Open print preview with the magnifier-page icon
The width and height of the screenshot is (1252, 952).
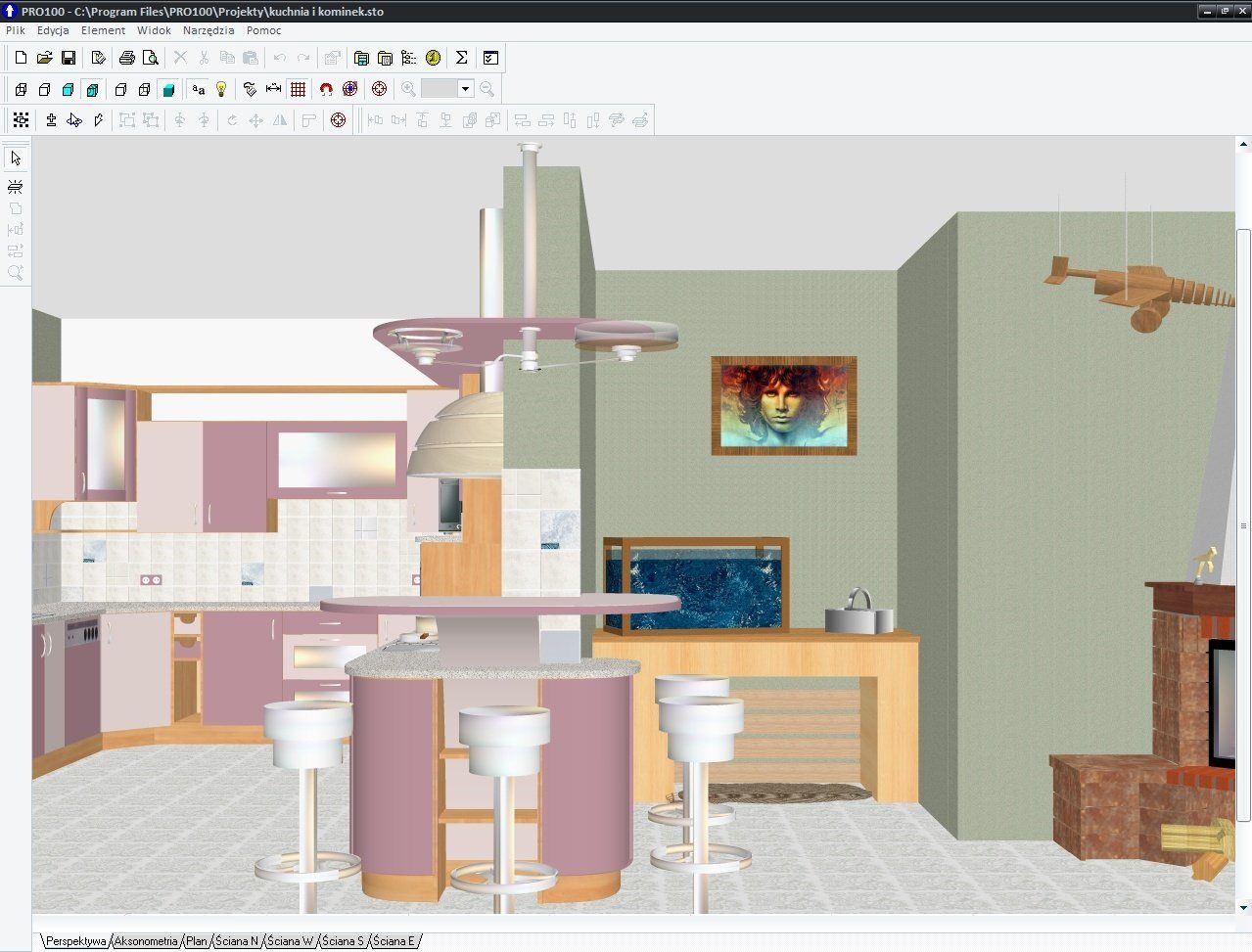[150, 58]
